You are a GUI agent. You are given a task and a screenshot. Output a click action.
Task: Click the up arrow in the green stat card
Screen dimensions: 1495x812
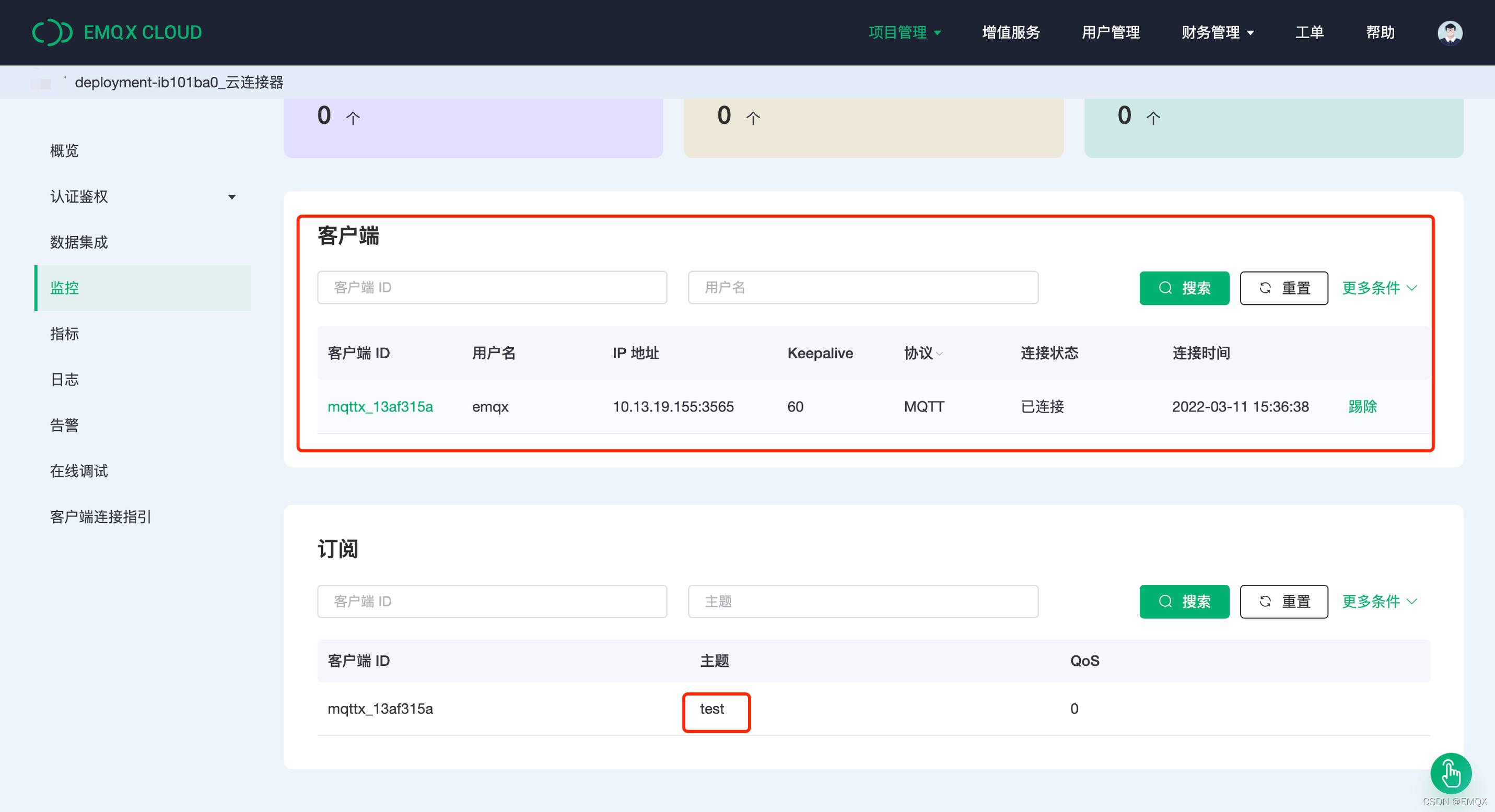[1152, 117]
